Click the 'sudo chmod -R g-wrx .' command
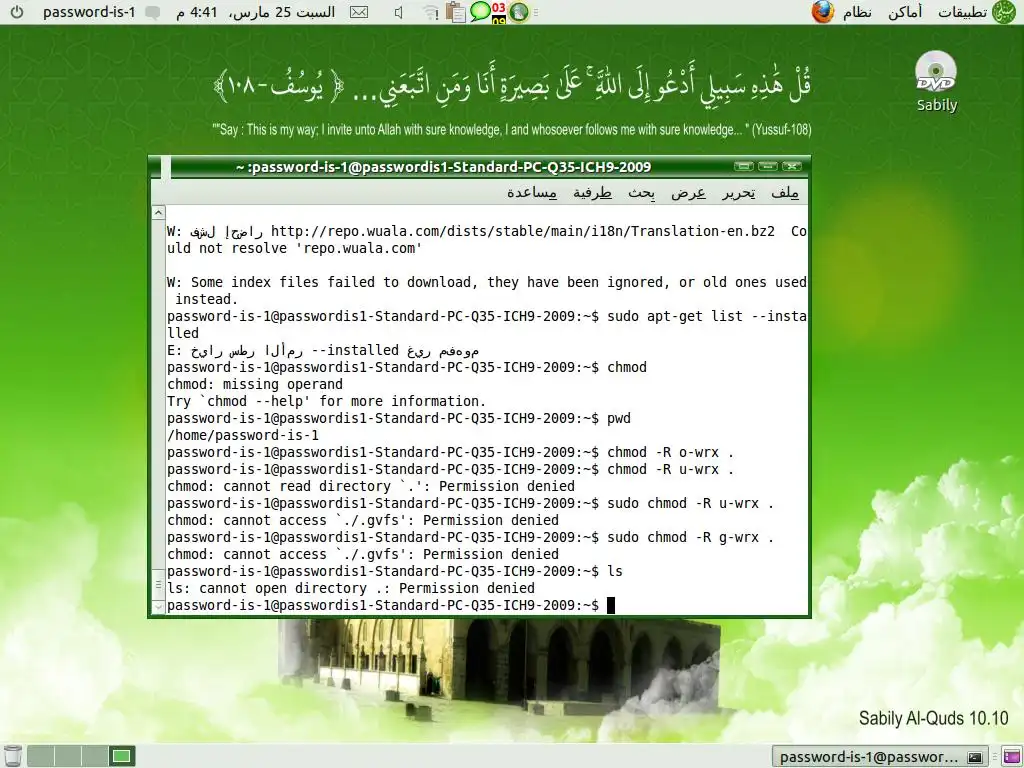 tap(690, 537)
